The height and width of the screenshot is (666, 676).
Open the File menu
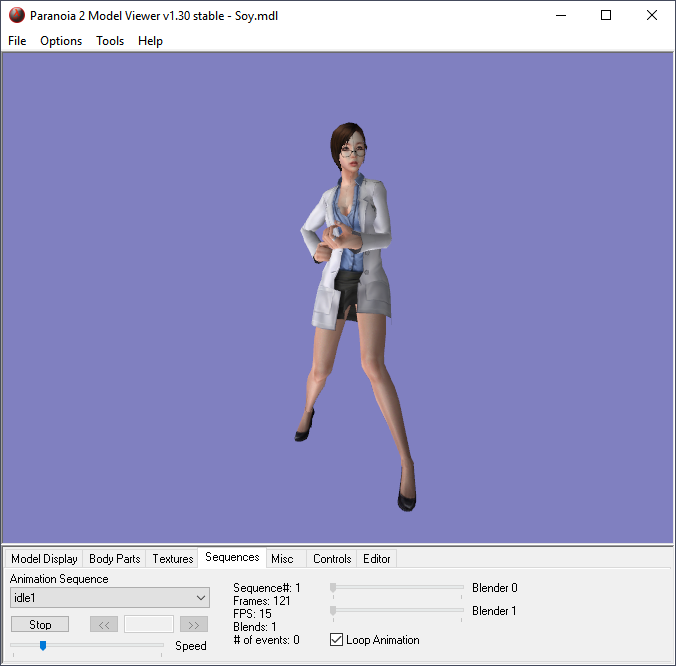point(17,41)
